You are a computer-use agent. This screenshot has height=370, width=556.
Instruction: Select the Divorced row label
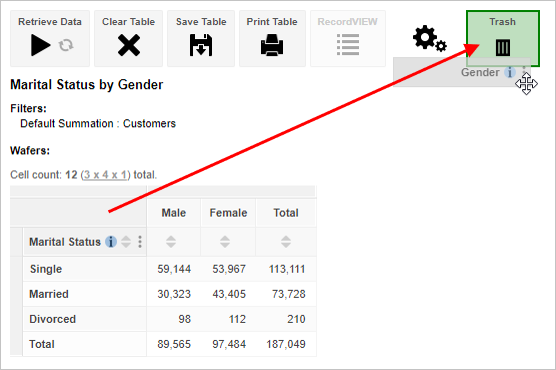pos(52,319)
